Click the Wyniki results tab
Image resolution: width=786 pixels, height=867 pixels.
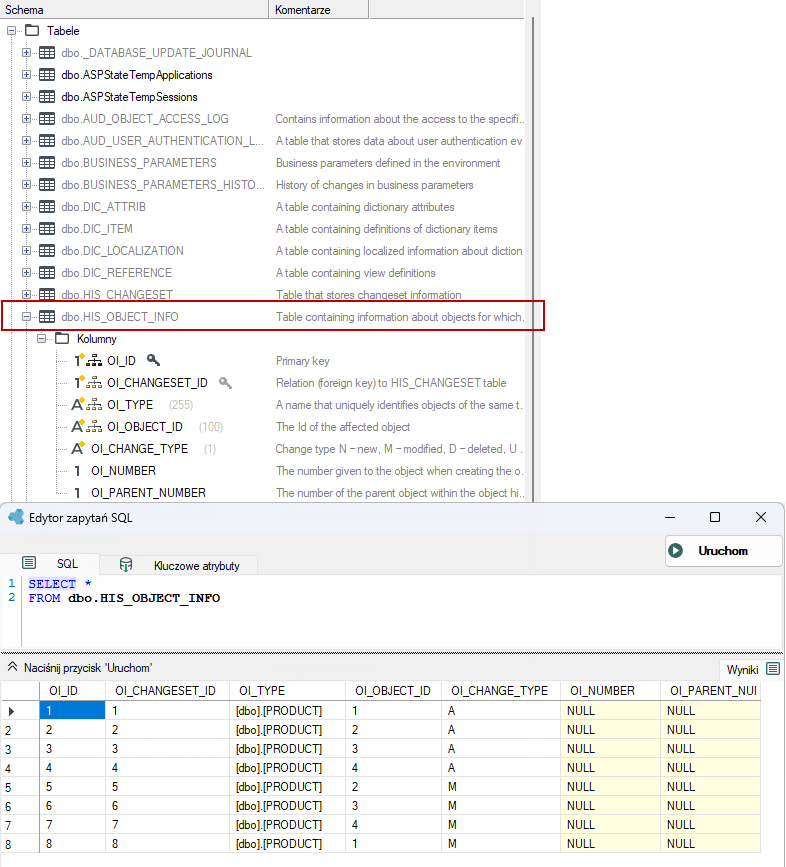752,670
